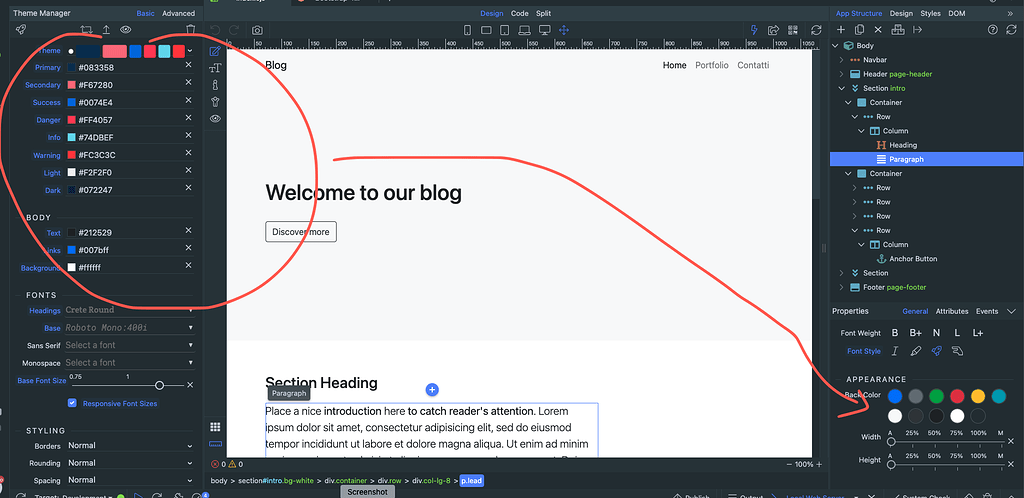Enable Responsive Font Sizes checkbox

[x=72, y=403]
